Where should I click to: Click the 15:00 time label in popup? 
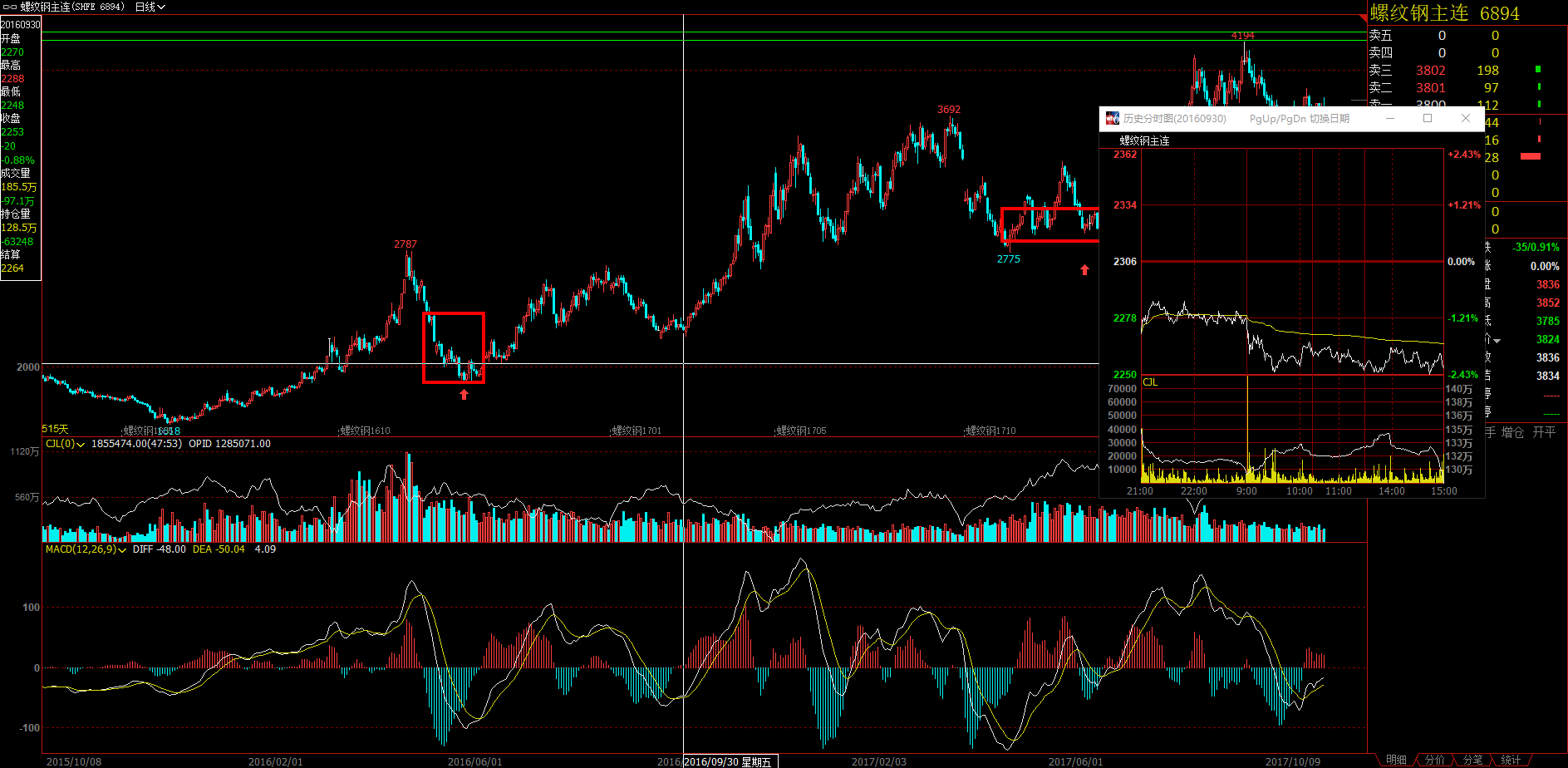point(1443,491)
